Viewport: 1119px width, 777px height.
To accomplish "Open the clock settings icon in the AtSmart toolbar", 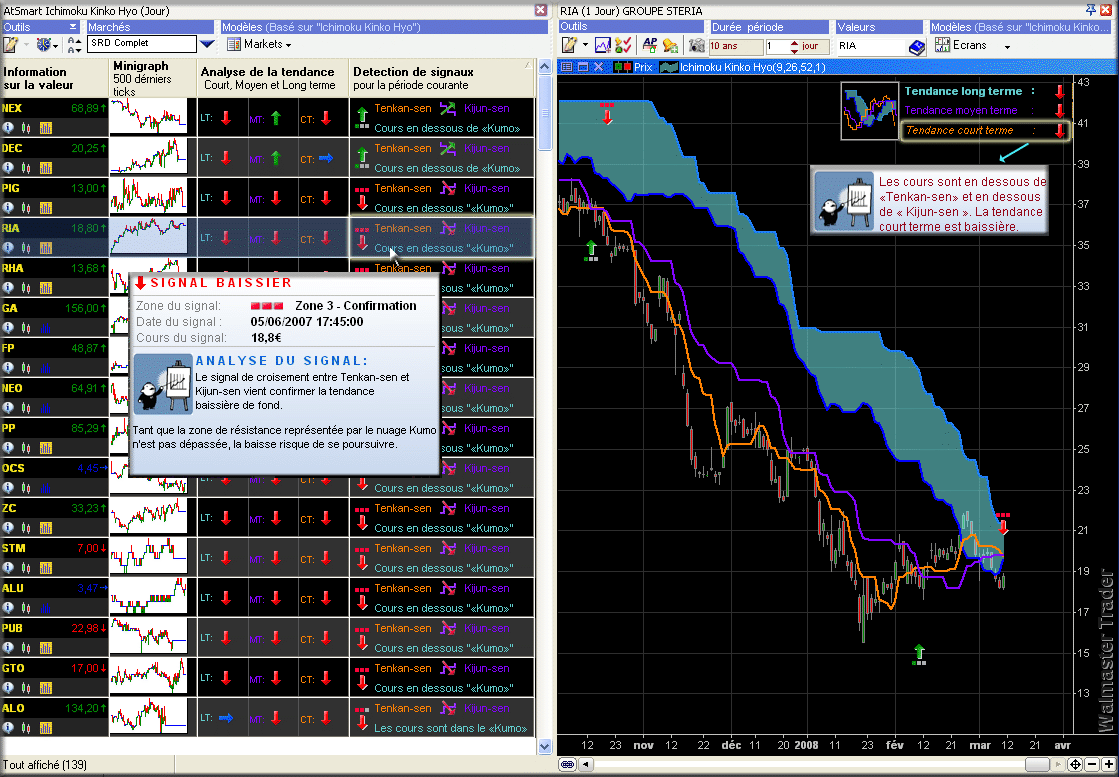I will pyautogui.click(x=46, y=45).
